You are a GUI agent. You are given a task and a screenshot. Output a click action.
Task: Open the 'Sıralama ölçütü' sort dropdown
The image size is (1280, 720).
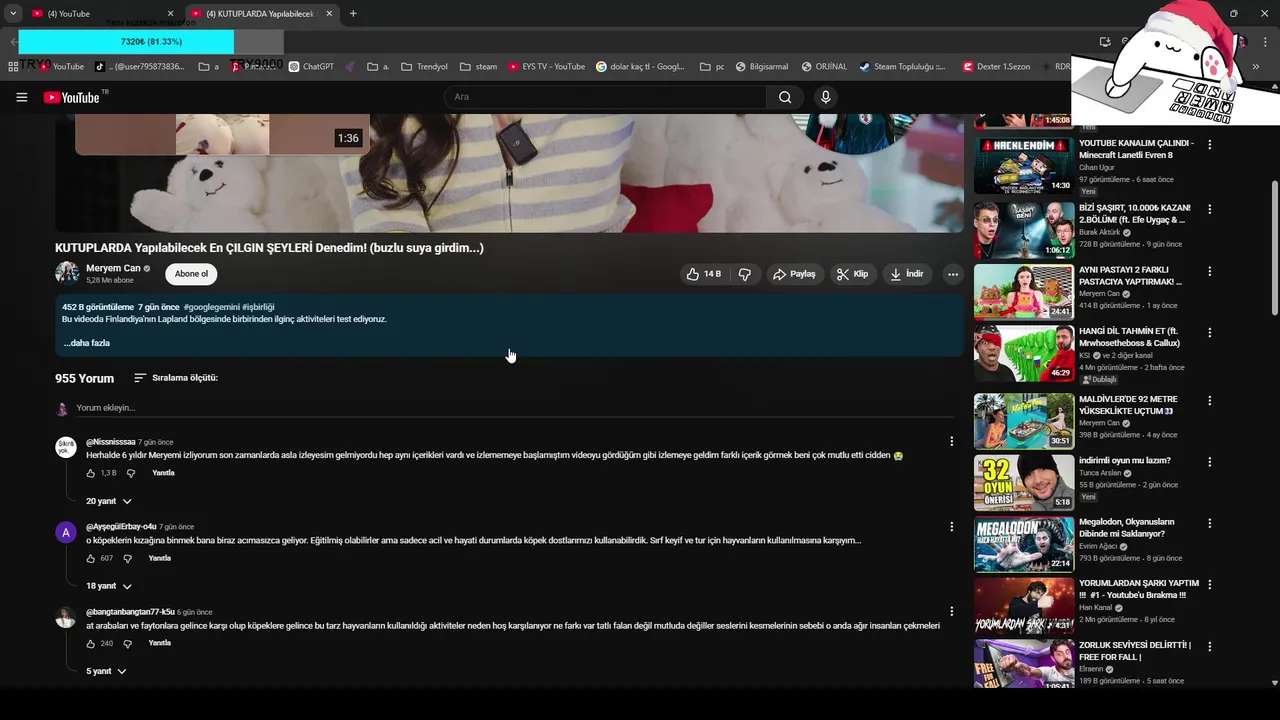pyautogui.click(x=176, y=378)
